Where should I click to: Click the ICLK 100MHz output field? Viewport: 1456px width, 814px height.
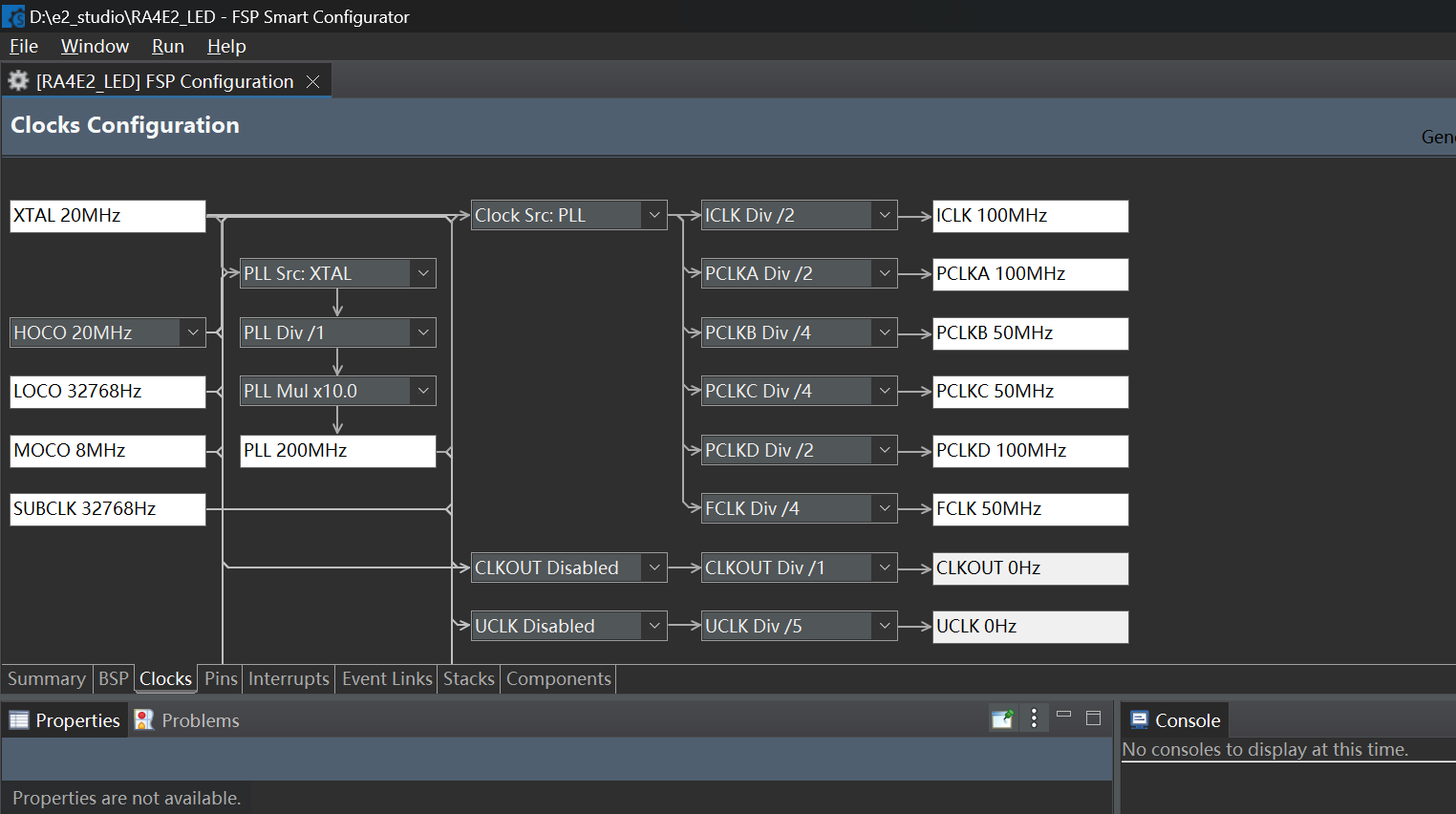coord(1031,216)
